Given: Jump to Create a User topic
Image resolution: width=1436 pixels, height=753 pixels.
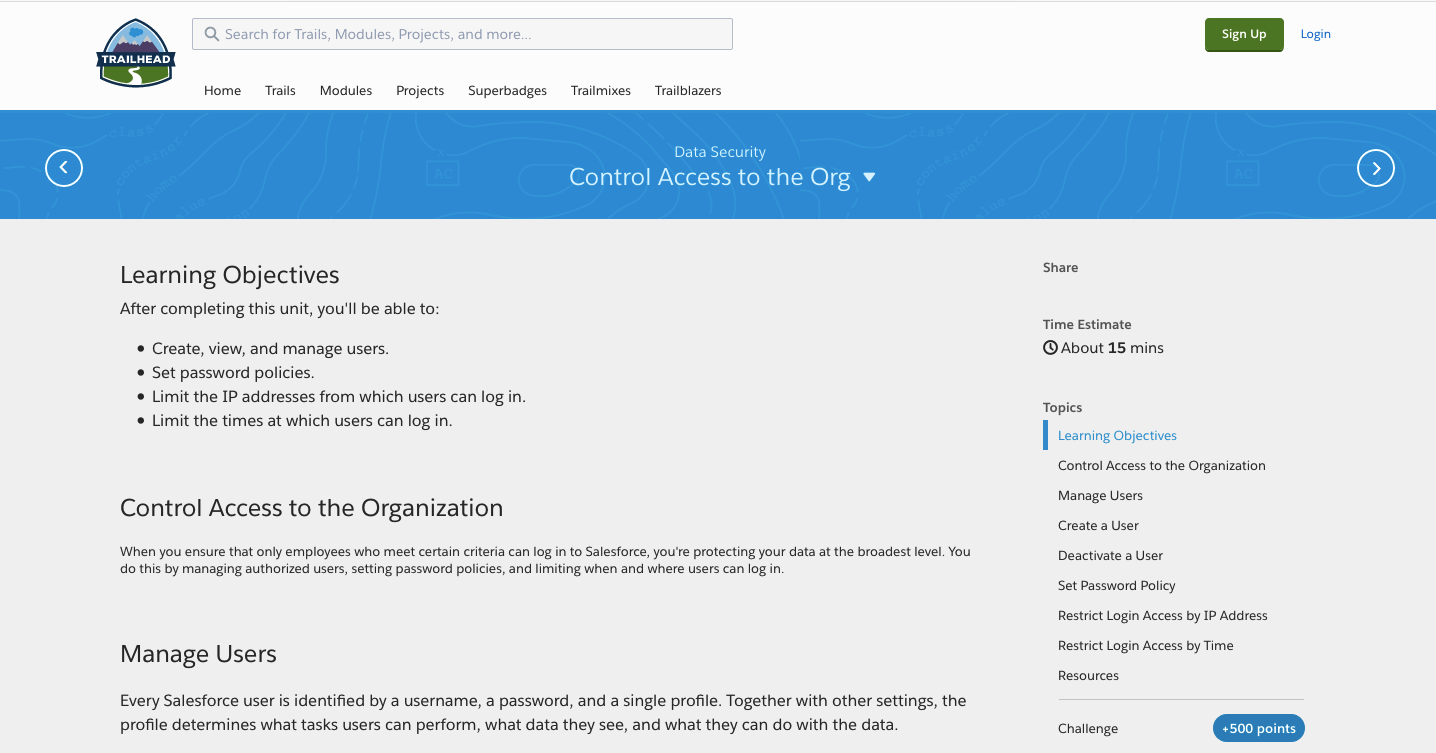Looking at the screenshot, I should click(1098, 525).
